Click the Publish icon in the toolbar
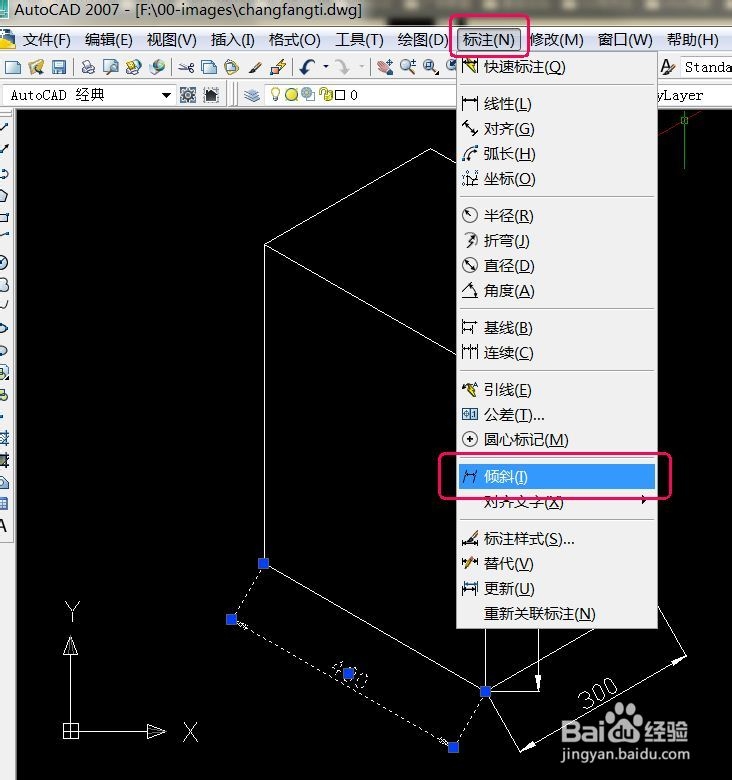732x780 pixels. tap(133, 67)
